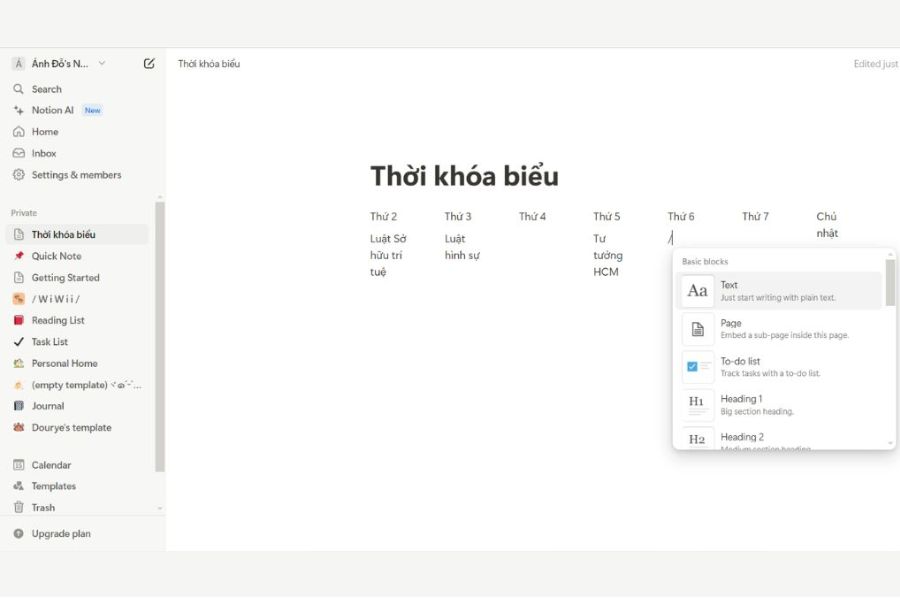Open Notion AI in sidebar
Screen dimensions: 900x600
coord(52,110)
